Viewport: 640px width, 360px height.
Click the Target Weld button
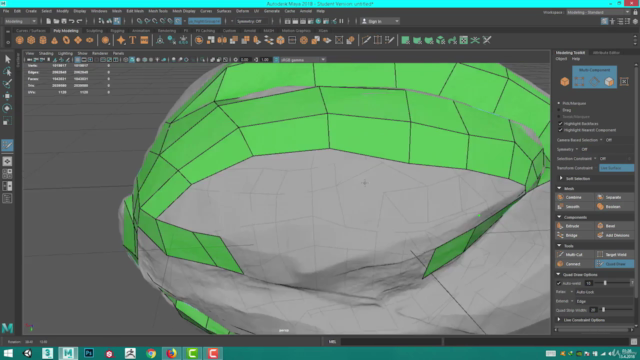click(614, 254)
